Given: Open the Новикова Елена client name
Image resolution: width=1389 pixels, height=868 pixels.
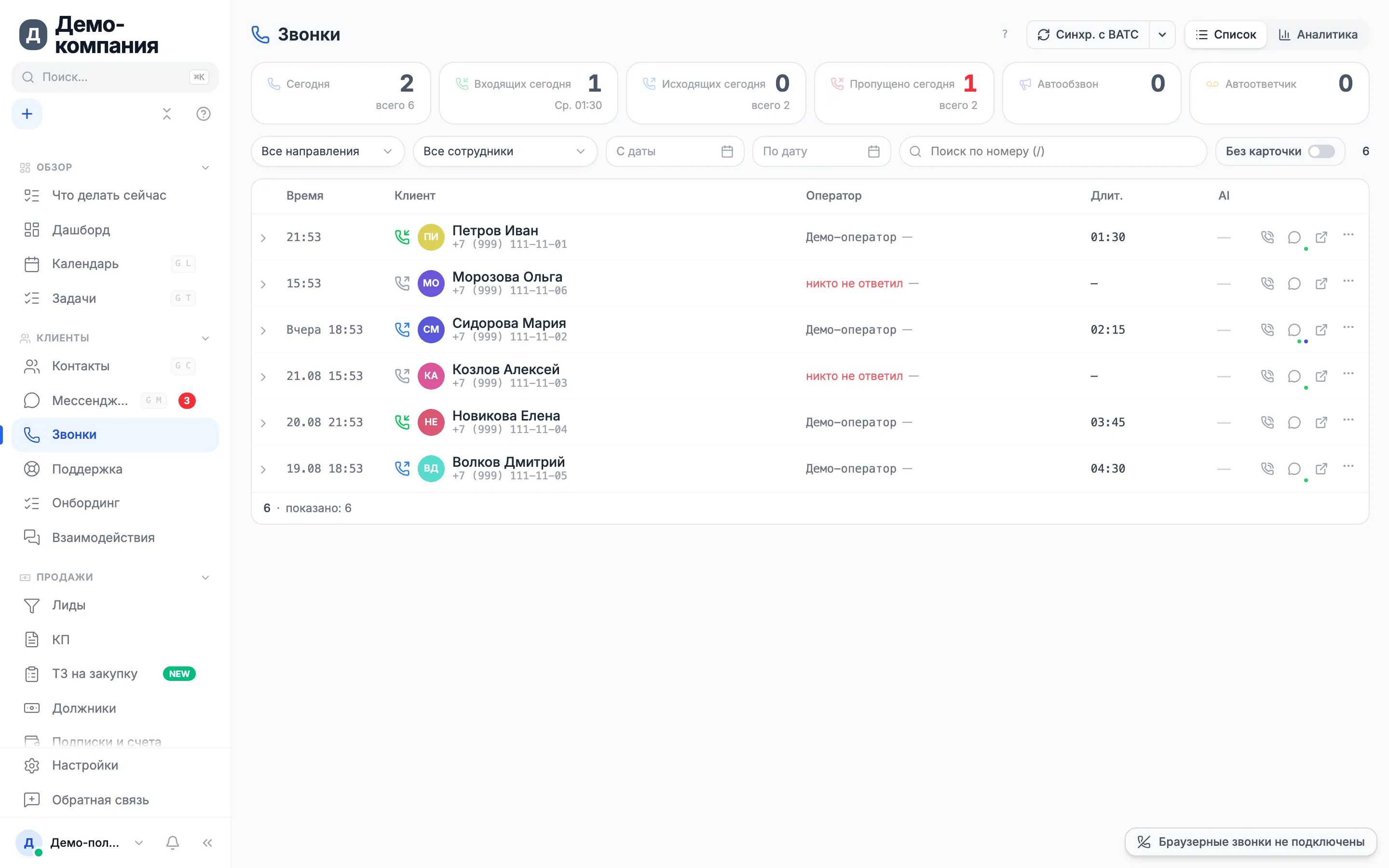Looking at the screenshot, I should coord(506,416).
